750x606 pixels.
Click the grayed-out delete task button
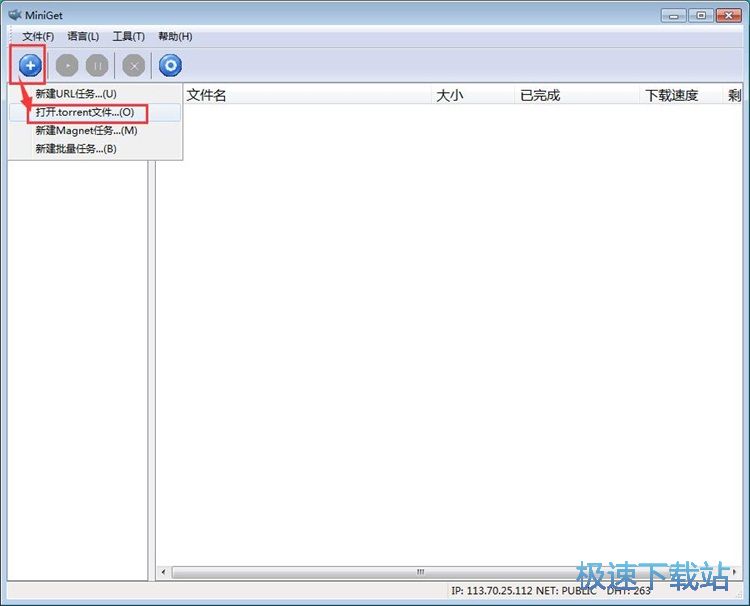[x=134, y=66]
